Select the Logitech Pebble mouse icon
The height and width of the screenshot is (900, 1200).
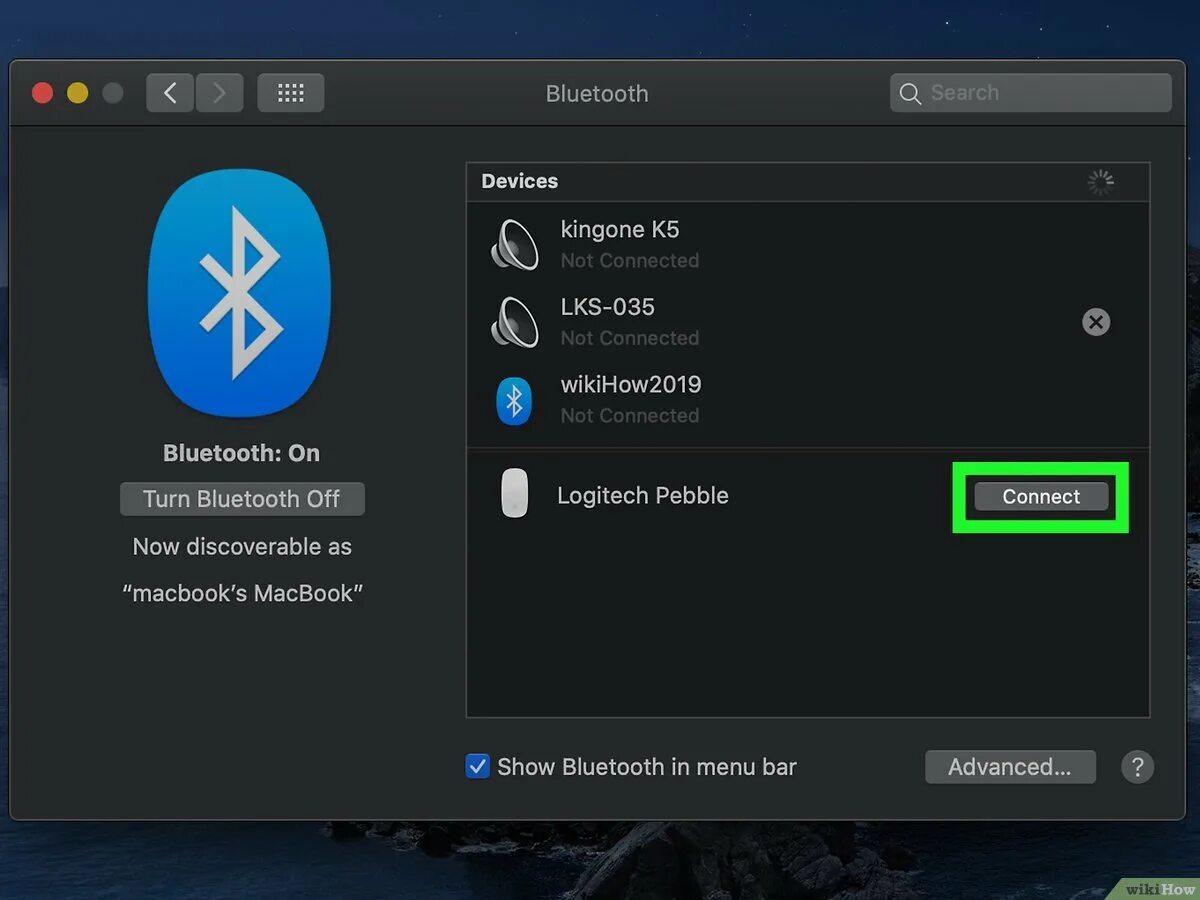(x=514, y=494)
